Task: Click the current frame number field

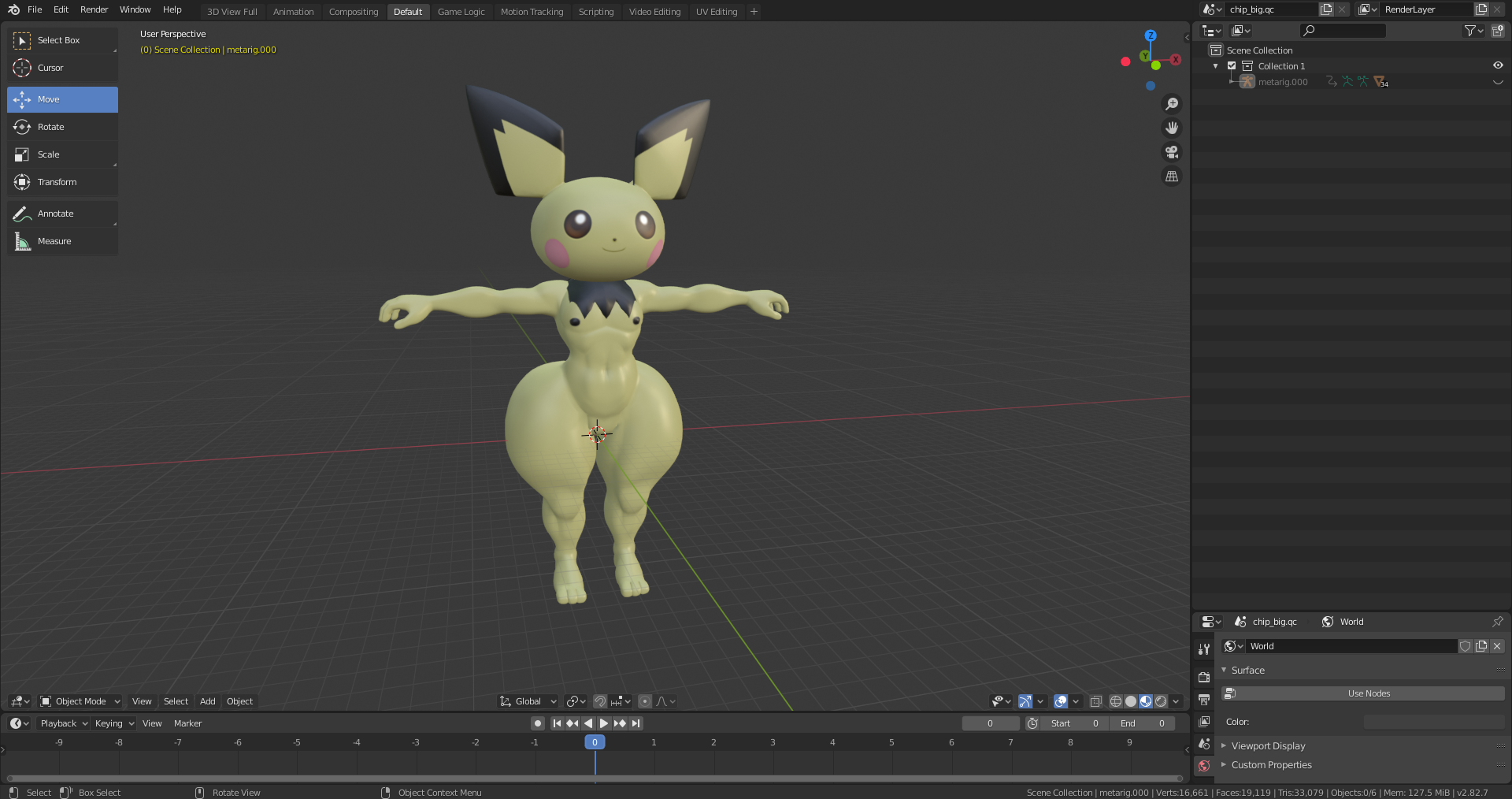Action: coord(991,723)
